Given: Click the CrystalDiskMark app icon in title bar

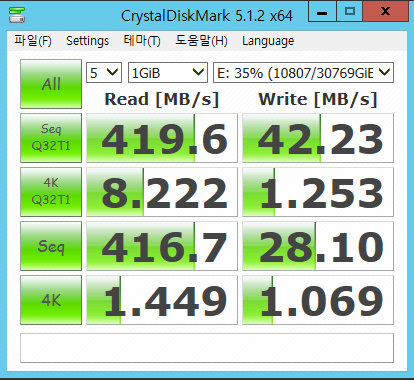Looking at the screenshot, I should [17, 15].
